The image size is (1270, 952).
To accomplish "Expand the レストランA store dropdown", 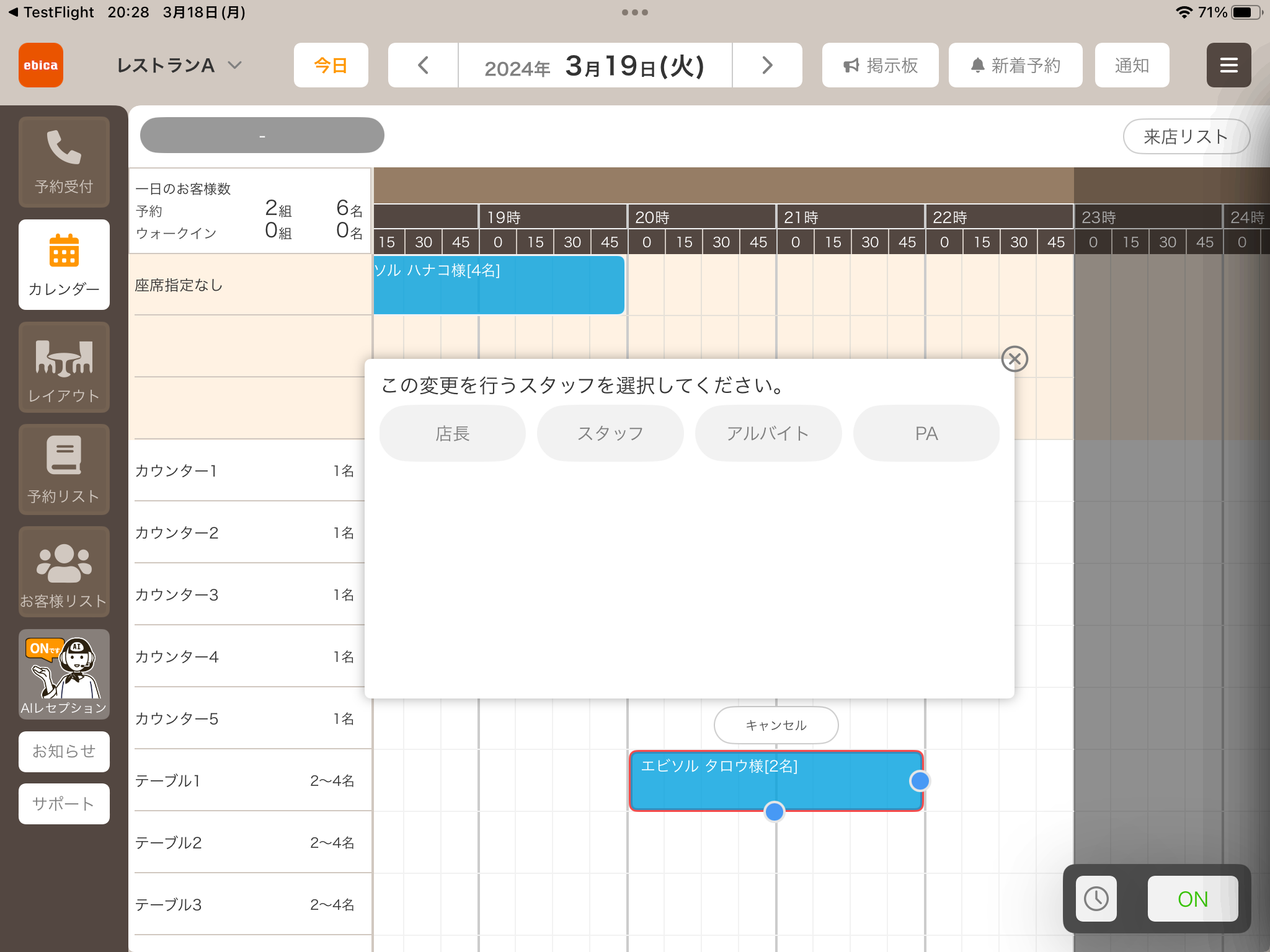I will 179,65.
